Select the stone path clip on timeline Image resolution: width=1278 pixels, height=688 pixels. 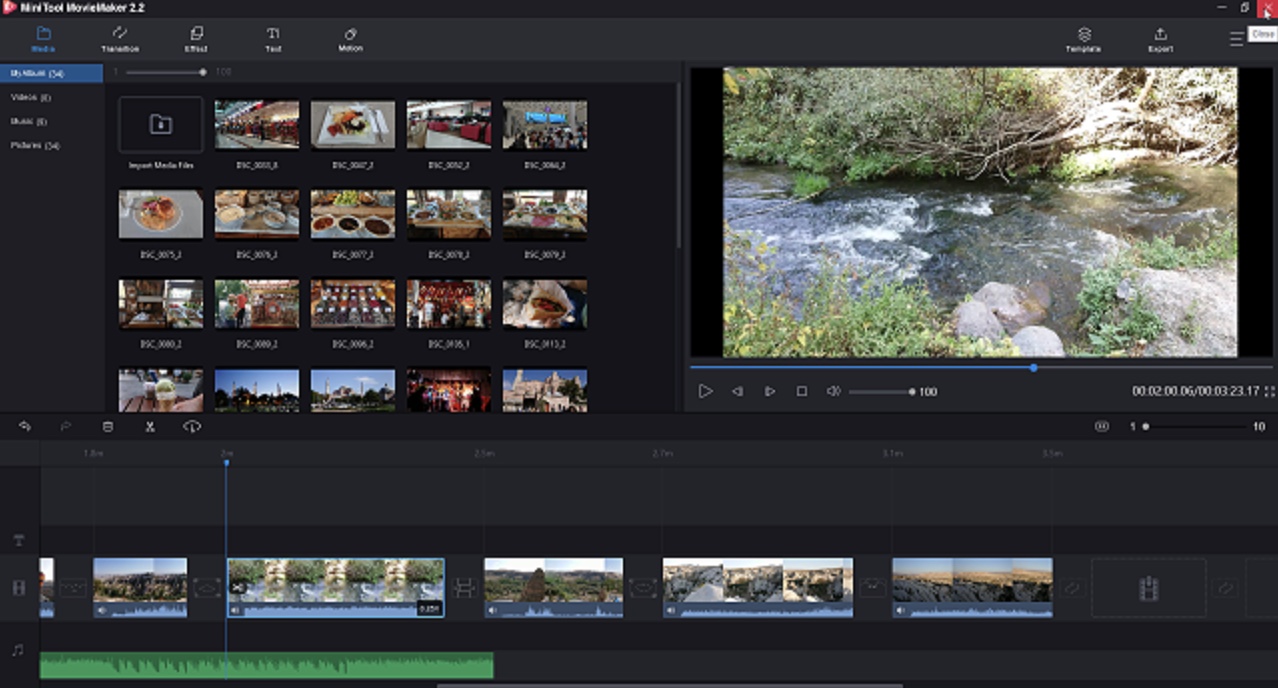coord(758,587)
